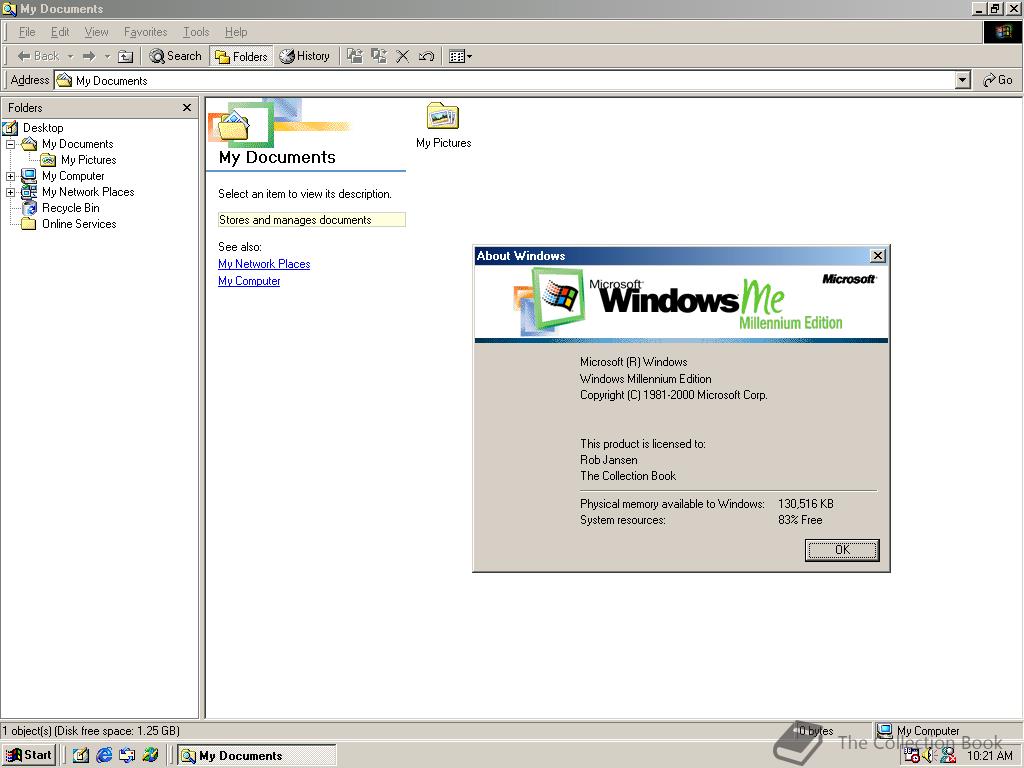Viewport: 1024px width, 768px height.
Task: Open the Favorites menu
Action: point(145,32)
